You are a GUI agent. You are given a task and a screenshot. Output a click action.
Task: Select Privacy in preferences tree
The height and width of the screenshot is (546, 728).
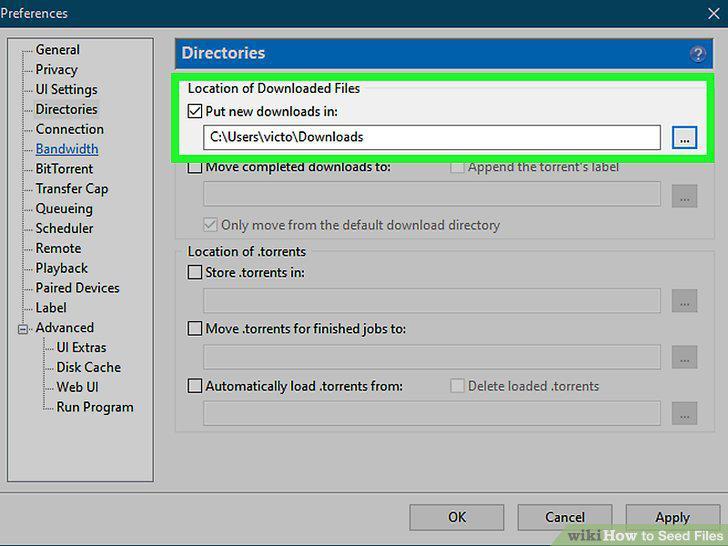tap(57, 70)
